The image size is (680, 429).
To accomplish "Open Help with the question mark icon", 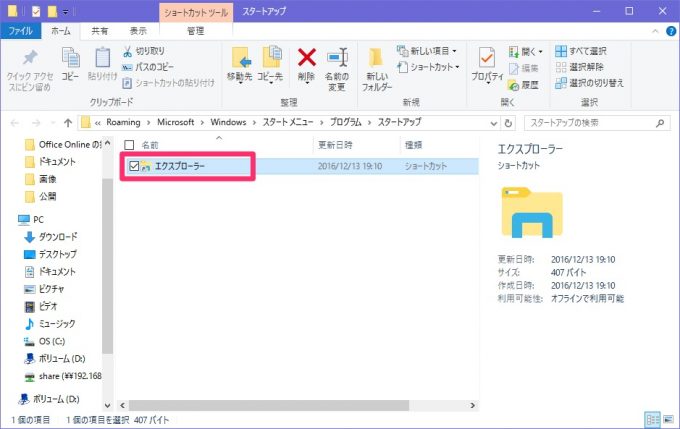I will pyautogui.click(x=670, y=31).
